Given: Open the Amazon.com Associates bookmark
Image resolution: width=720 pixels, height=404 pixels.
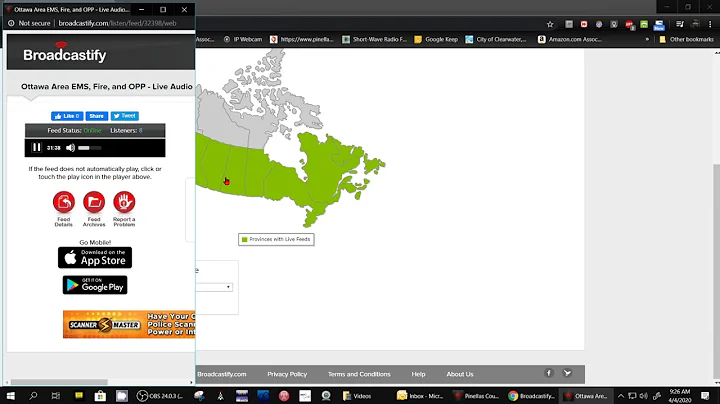Looking at the screenshot, I should pyautogui.click(x=570, y=39).
